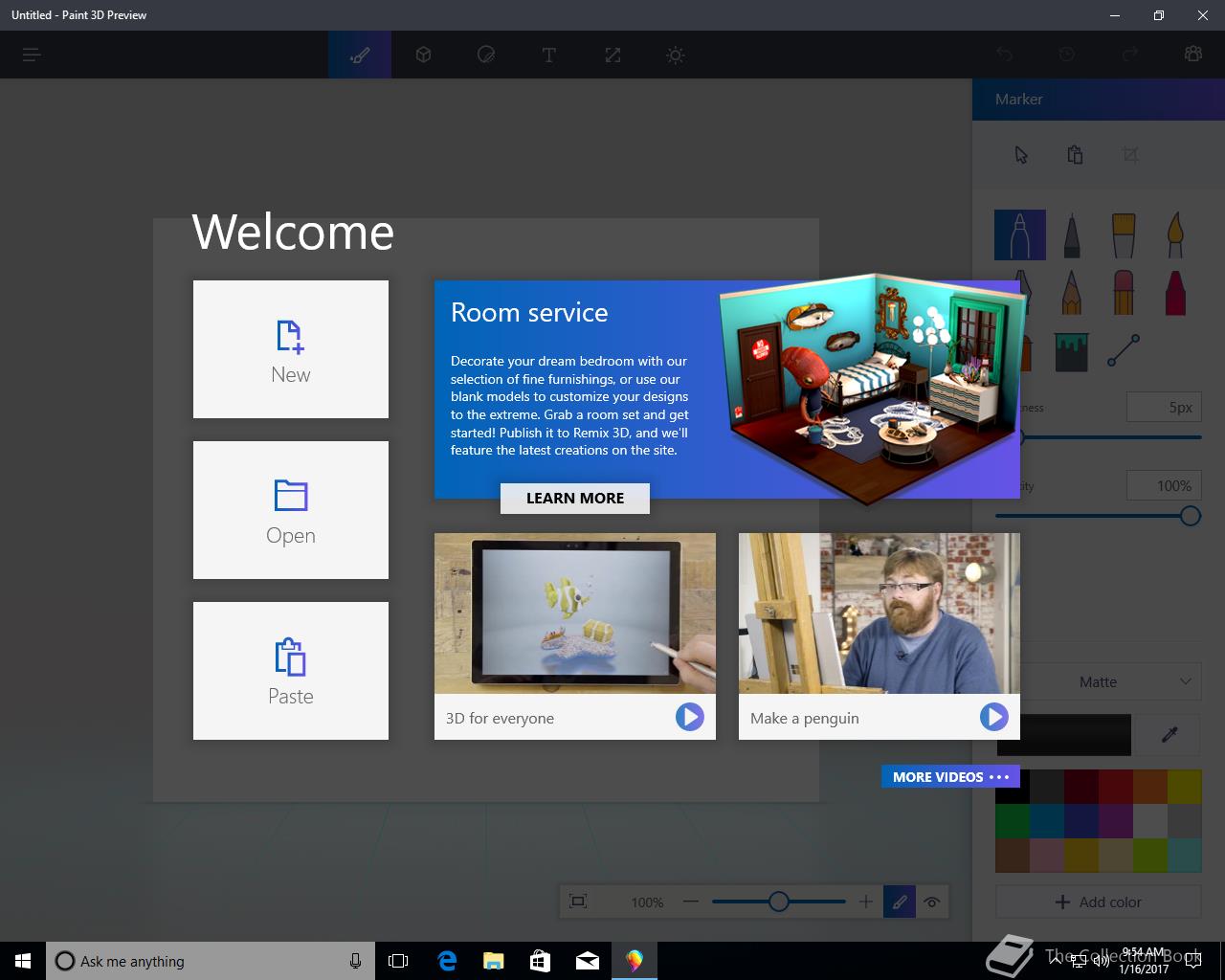The height and width of the screenshot is (980, 1225).
Task: Click the MORE VIDEOS button
Action: coord(950,777)
